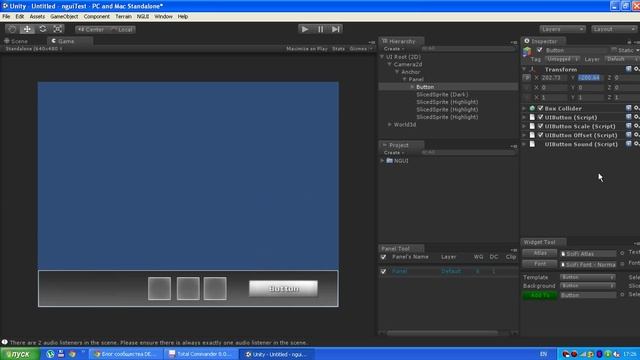Select the Hand tool in toolbar
This screenshot has width=640, height=360.
tap(12, 29)
